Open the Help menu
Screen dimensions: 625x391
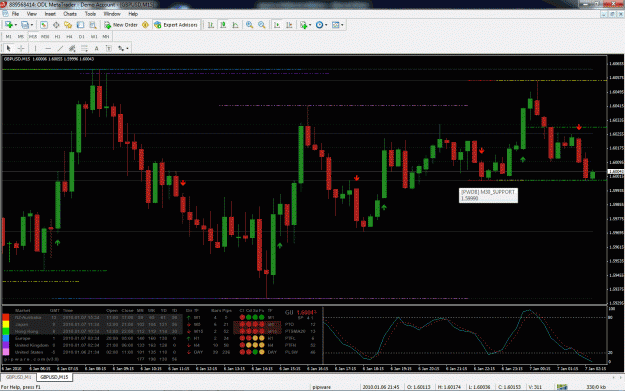coord(133,14)
